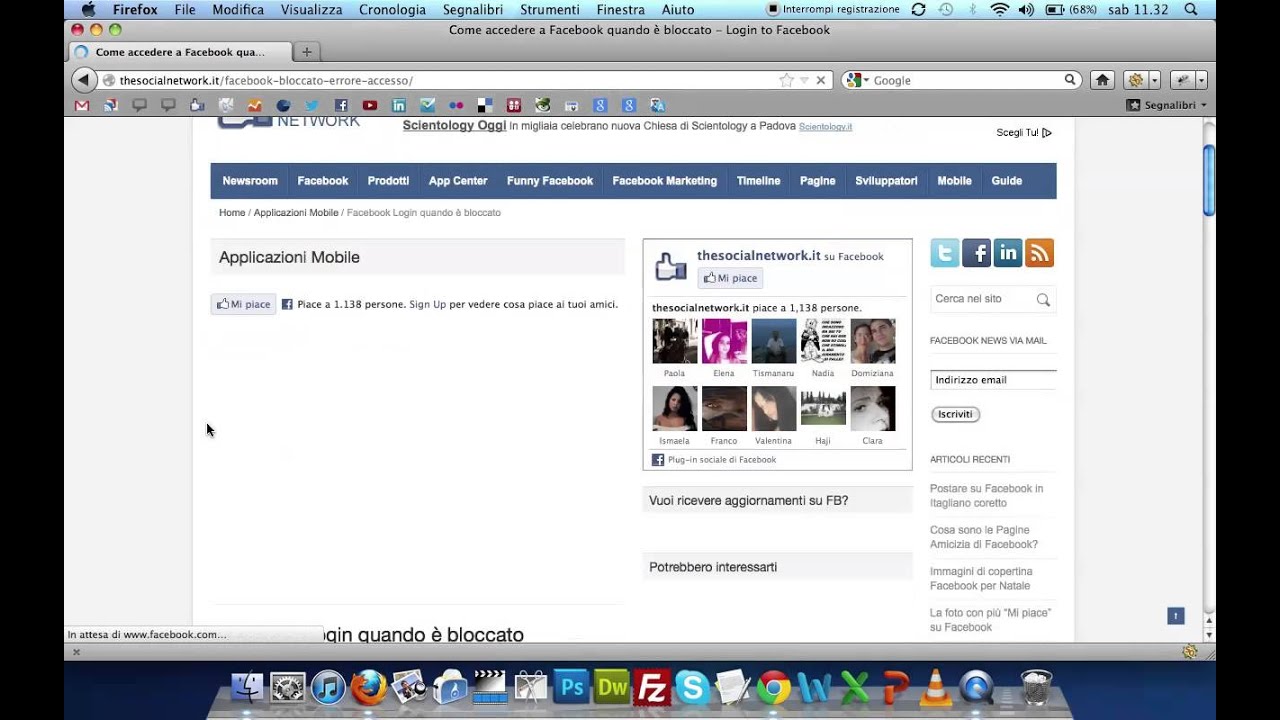Open the Strumenti menu

point(550,9)
